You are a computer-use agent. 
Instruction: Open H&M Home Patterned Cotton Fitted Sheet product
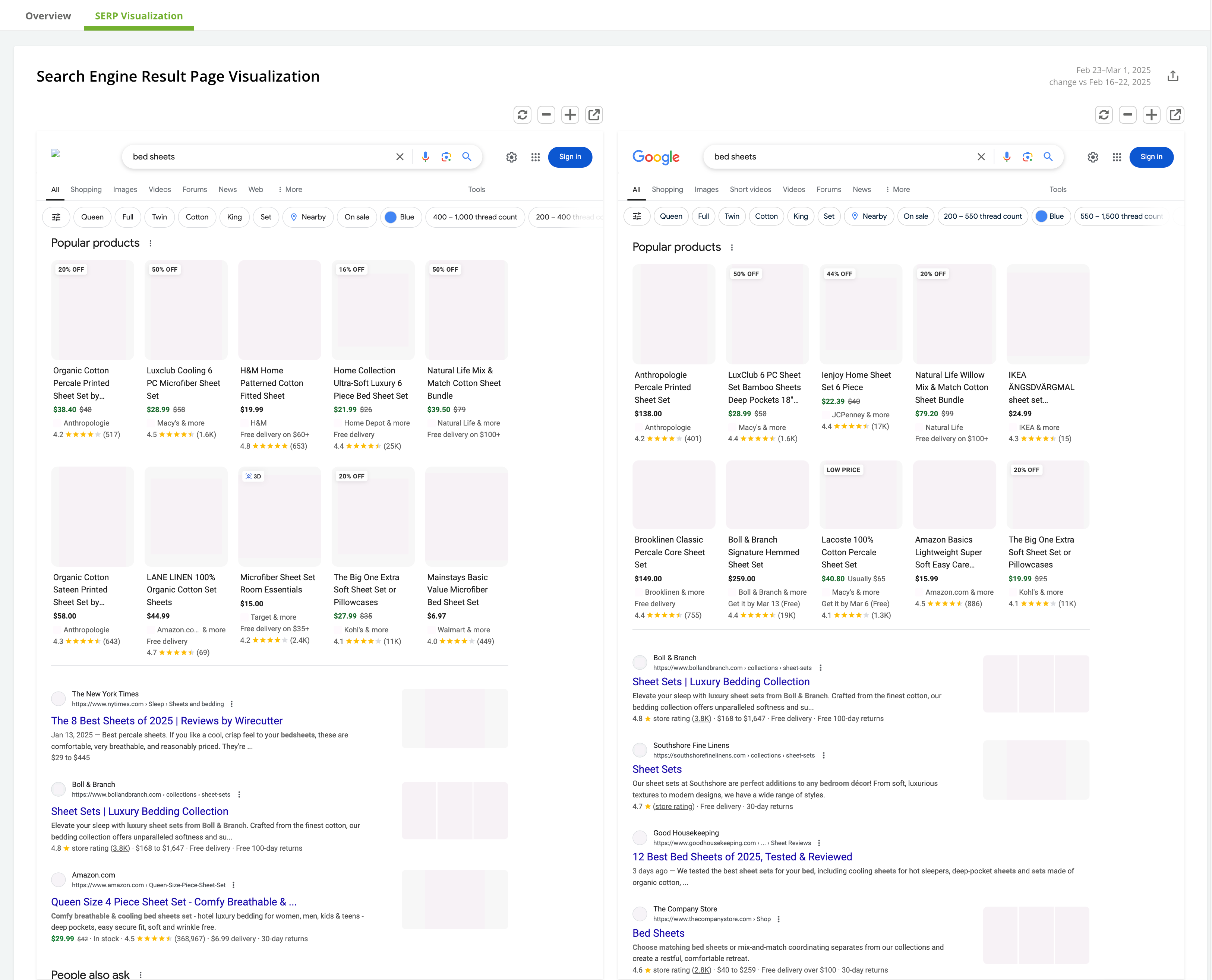tap(280, 355)
